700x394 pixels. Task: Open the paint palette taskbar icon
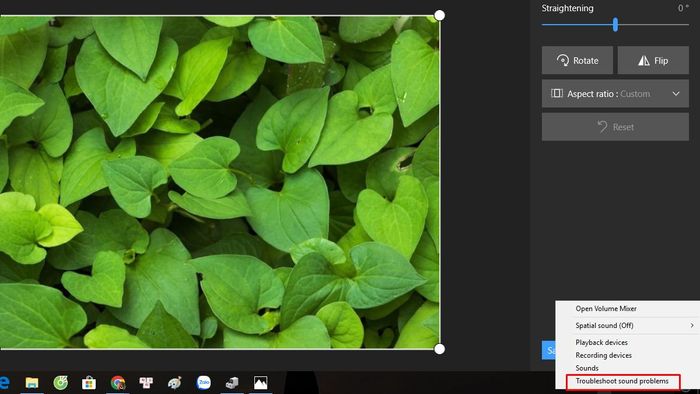click(x=175, y=383)
